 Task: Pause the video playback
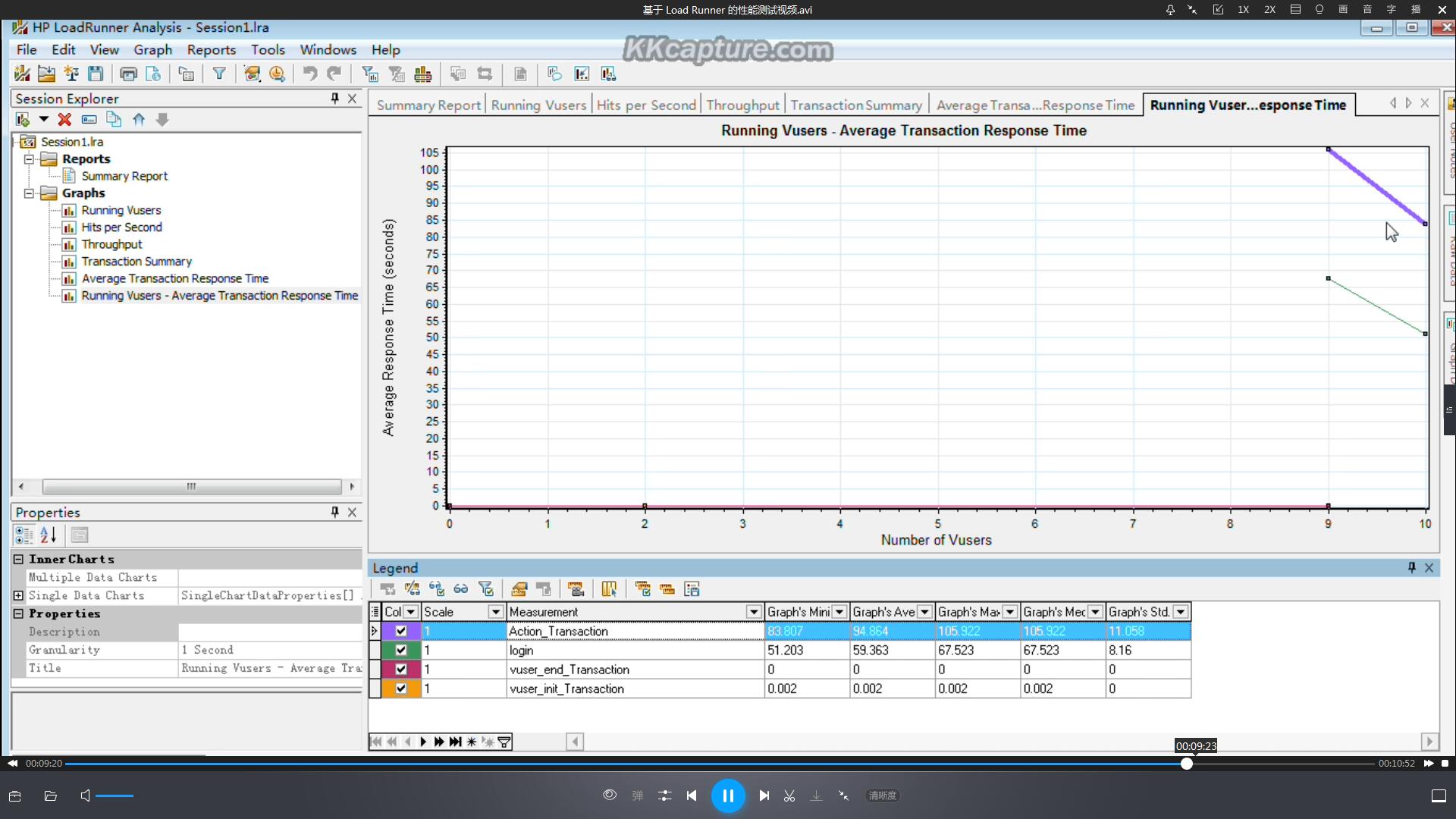[728, 795]
